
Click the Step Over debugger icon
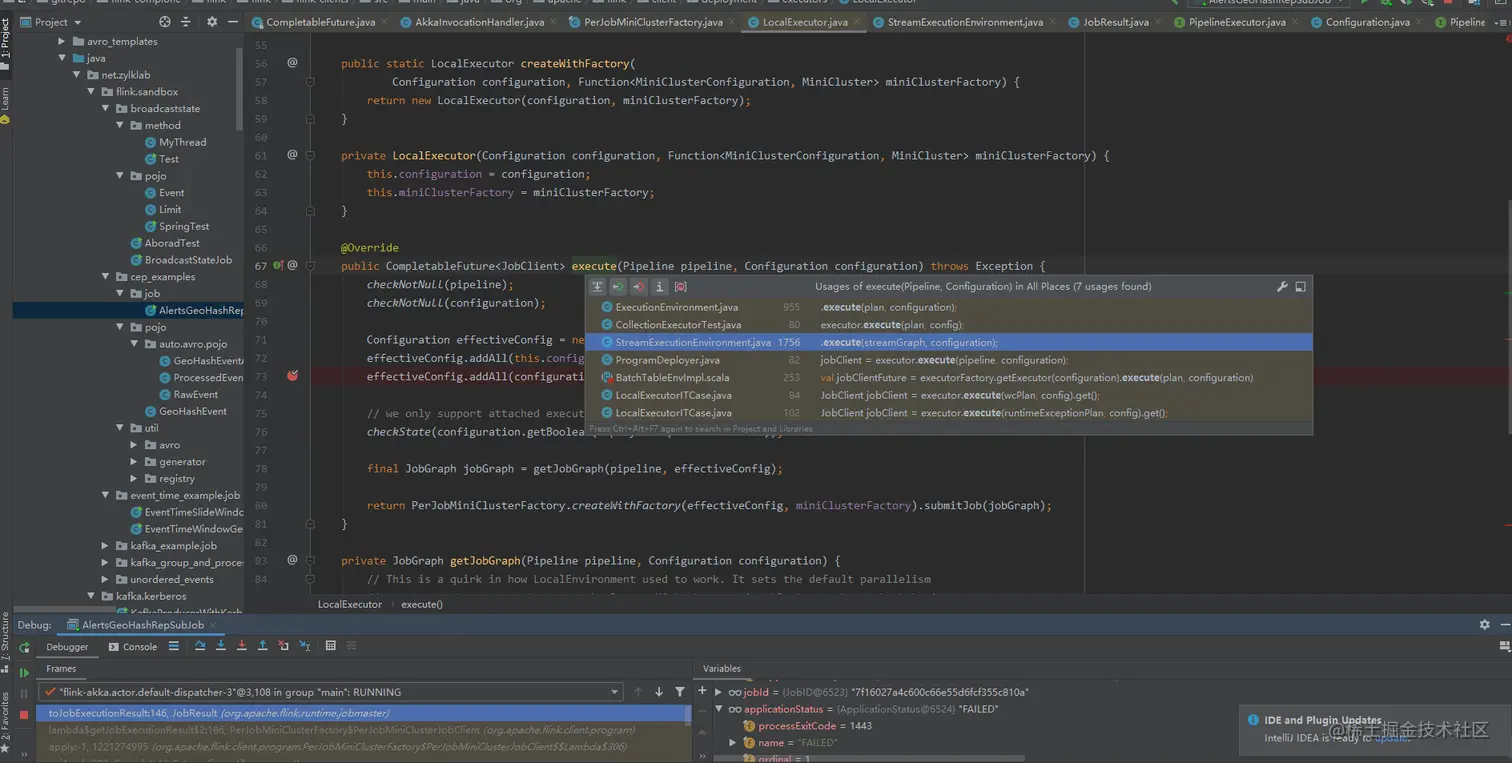pos(200,646)
